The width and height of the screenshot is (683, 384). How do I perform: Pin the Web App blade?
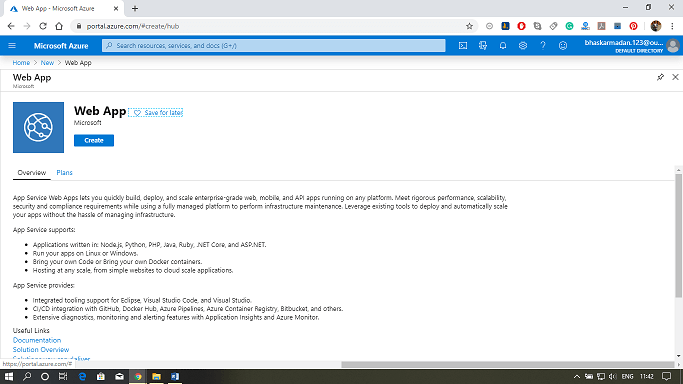(660, 77)
